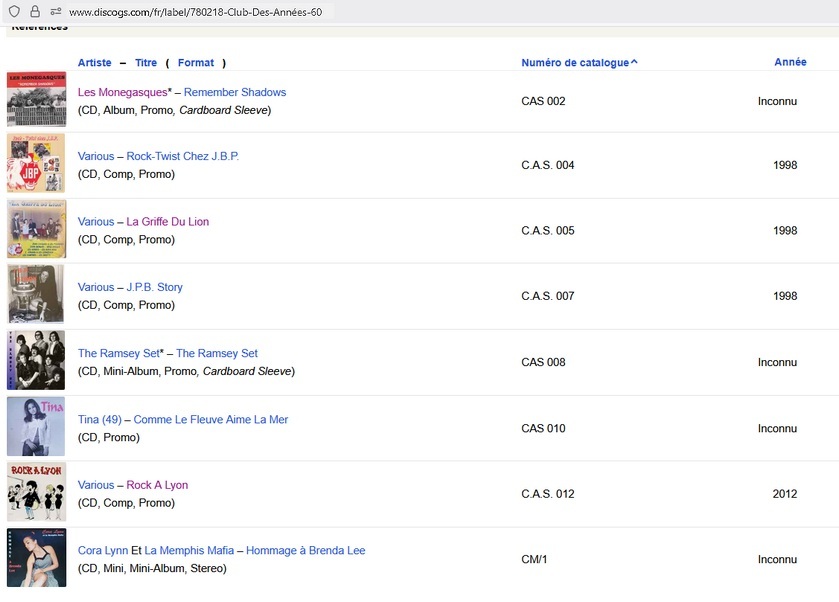
Task: Open La Griffe Du Lion cover thumbnail
Action: click(36, 229)
